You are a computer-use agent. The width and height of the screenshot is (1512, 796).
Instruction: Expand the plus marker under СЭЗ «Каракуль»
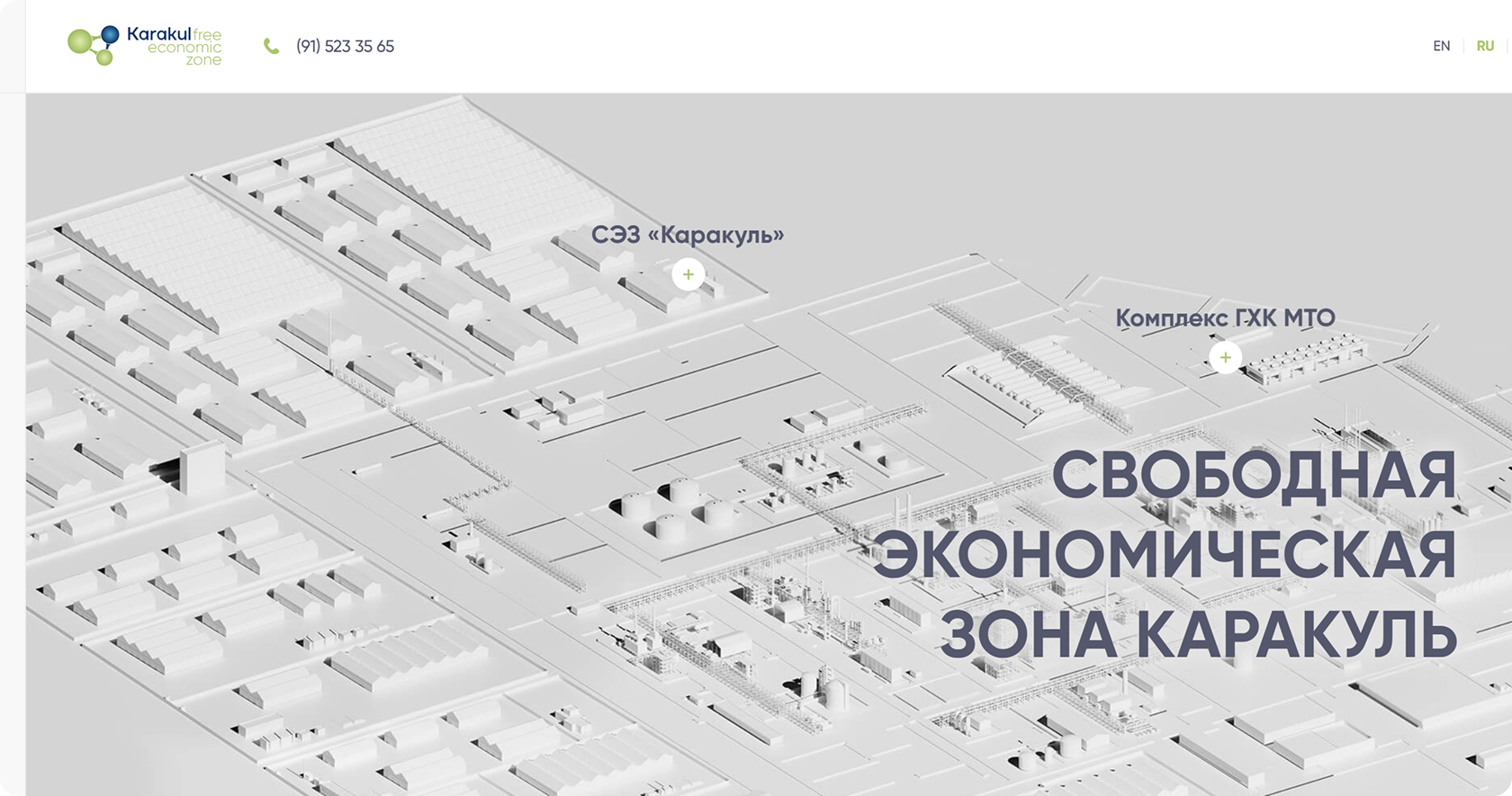coord(688,274)
